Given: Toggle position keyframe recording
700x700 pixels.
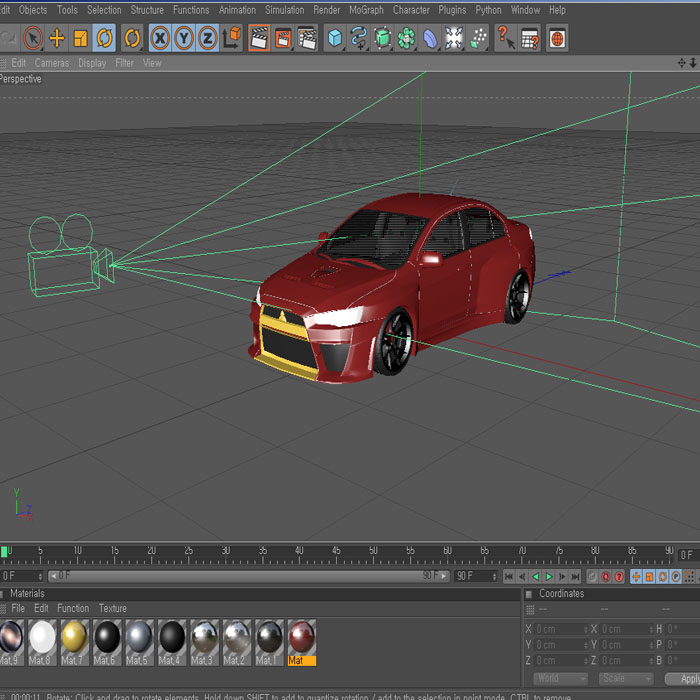Looking at the screenshot, I should (636, 576).
